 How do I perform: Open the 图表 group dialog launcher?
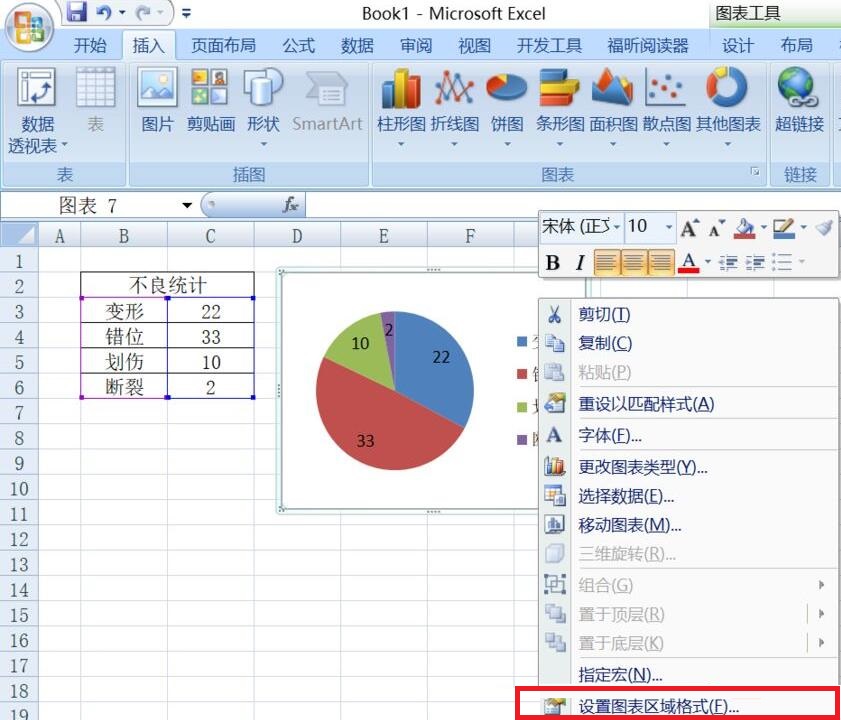click(755, 172)
